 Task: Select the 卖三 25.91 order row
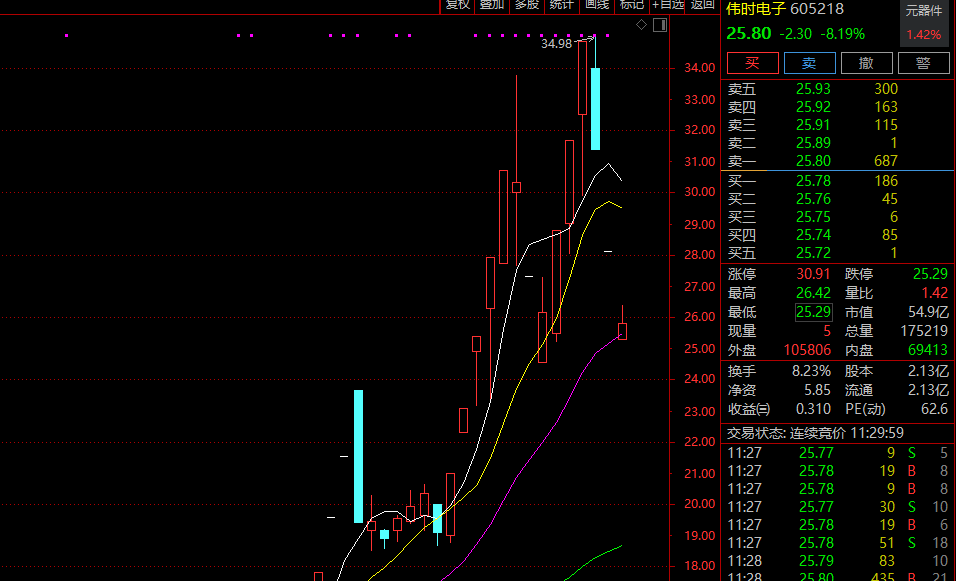point(838,125)
